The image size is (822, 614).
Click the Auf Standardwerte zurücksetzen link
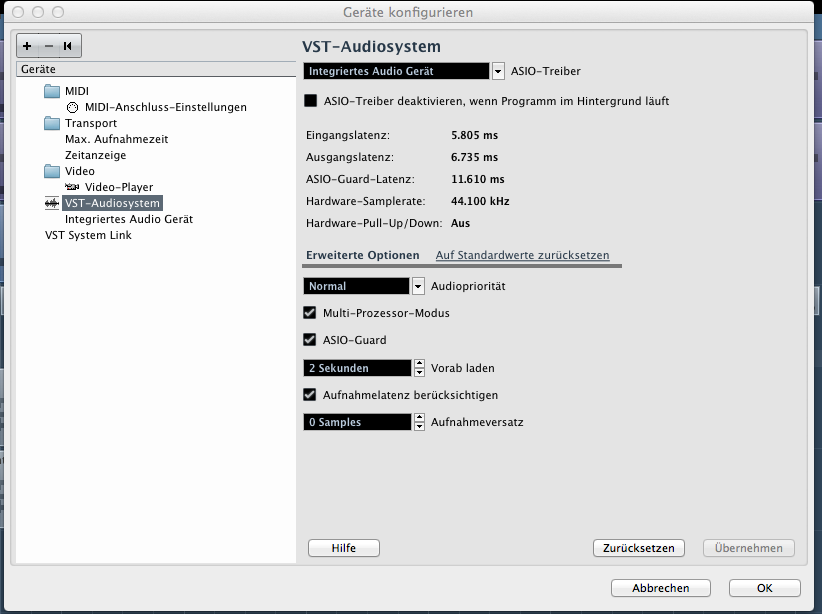pos(522,256)
